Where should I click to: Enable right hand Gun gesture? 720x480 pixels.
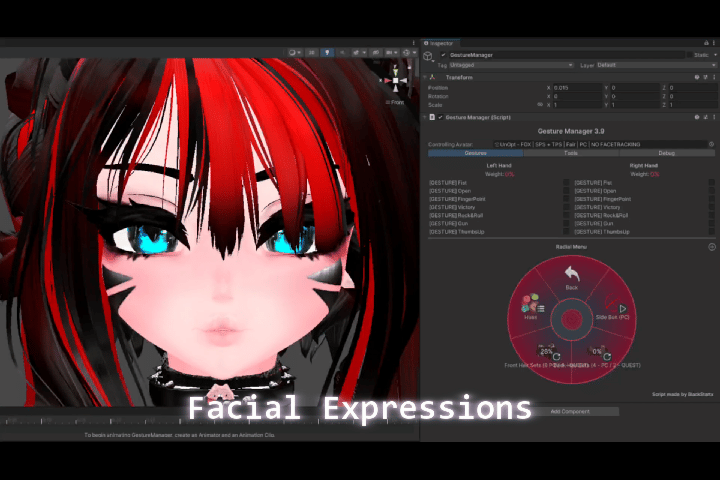point(712,223)
